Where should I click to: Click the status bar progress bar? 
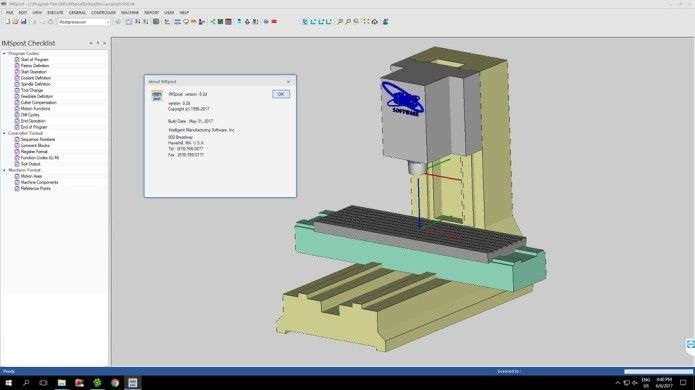click(658, 371)
